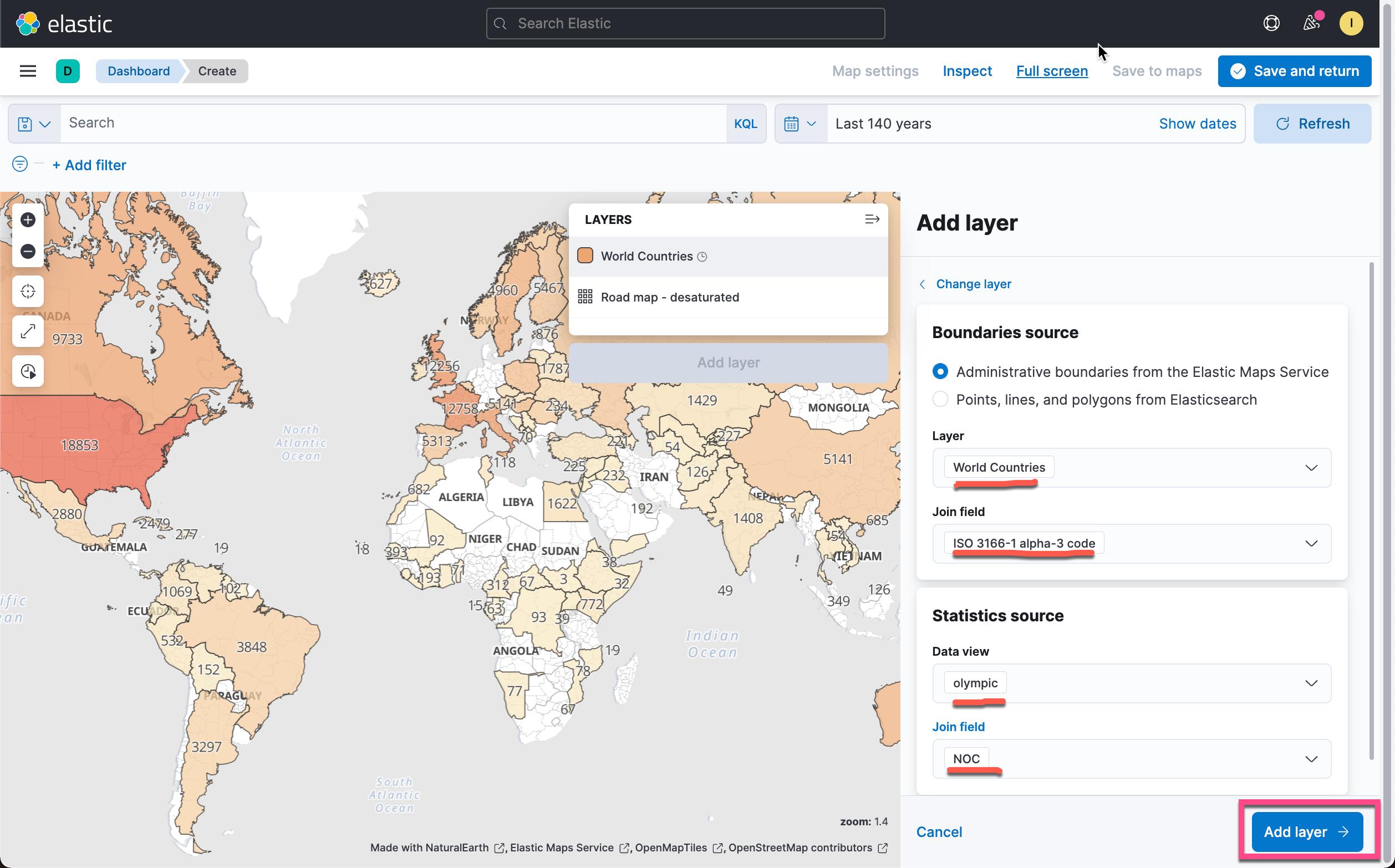Click the D space avatar
This screenshot has height=868, width=1395.
68,71
